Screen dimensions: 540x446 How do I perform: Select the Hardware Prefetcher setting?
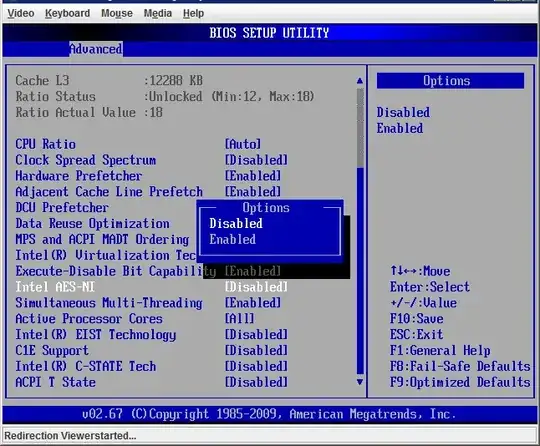click(x=79, y=176)
